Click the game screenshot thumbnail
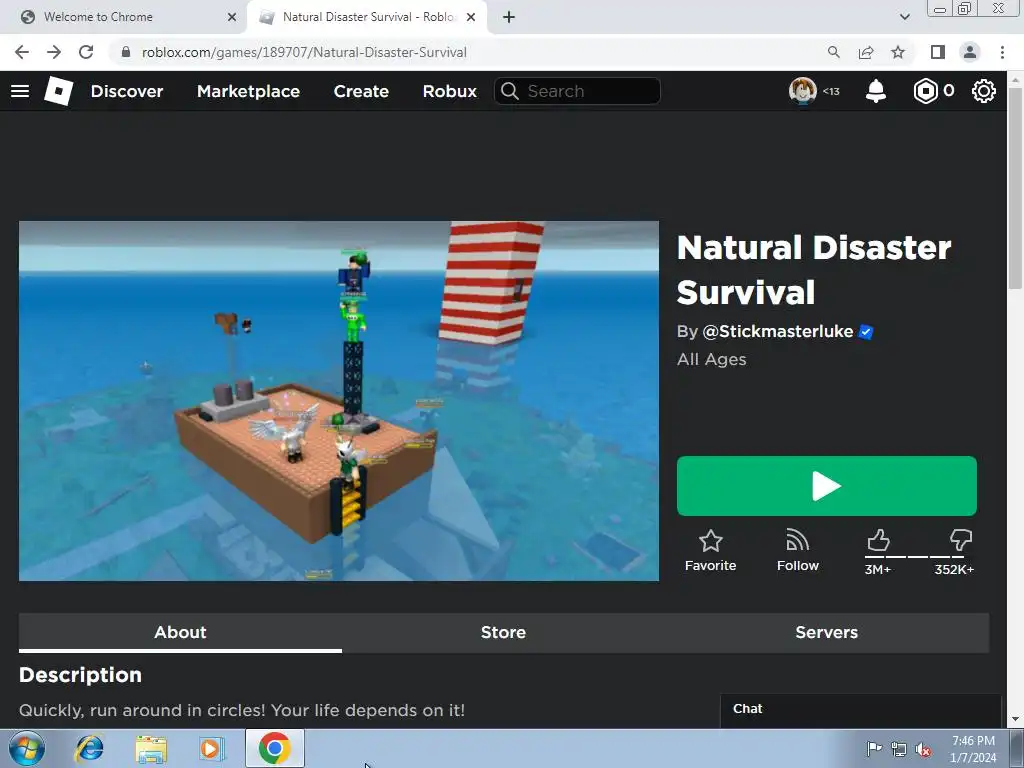 click(339, 401)
